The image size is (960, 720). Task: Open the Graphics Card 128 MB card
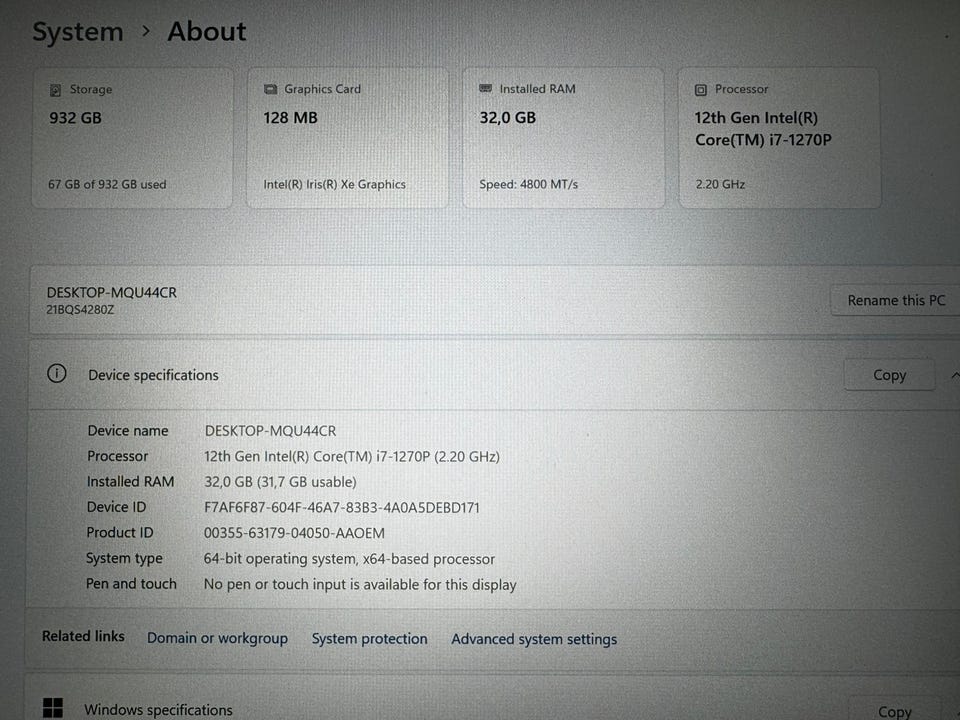347,138
